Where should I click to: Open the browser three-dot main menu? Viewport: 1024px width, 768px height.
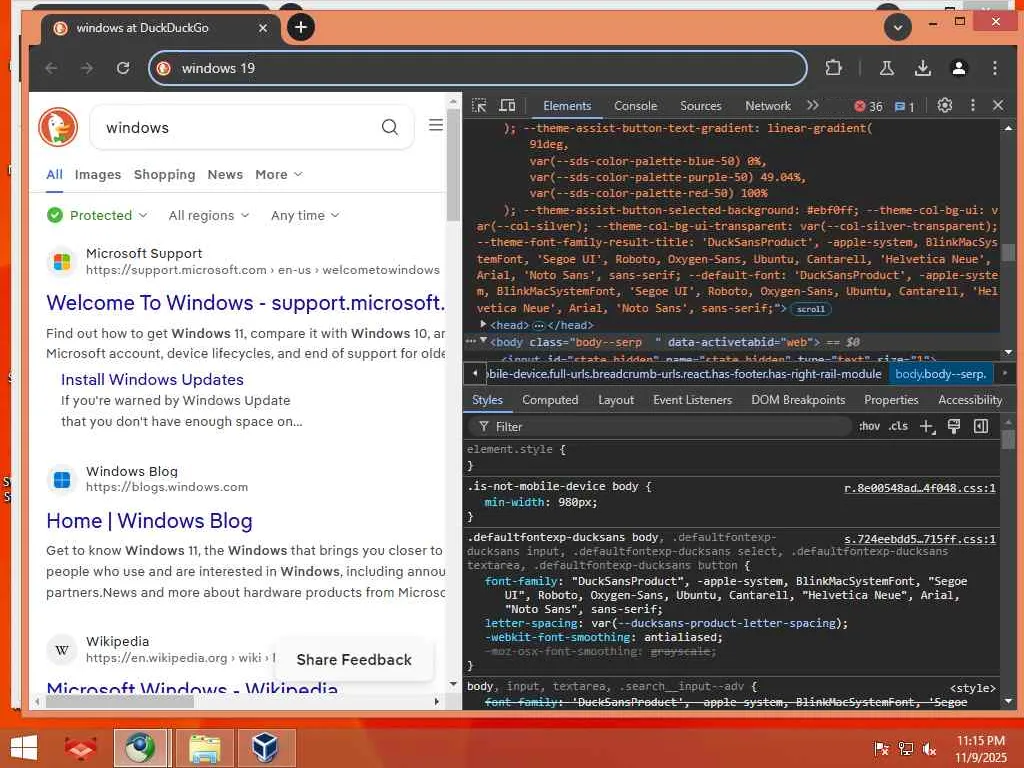pyautogui.click(x=995, y=68)
